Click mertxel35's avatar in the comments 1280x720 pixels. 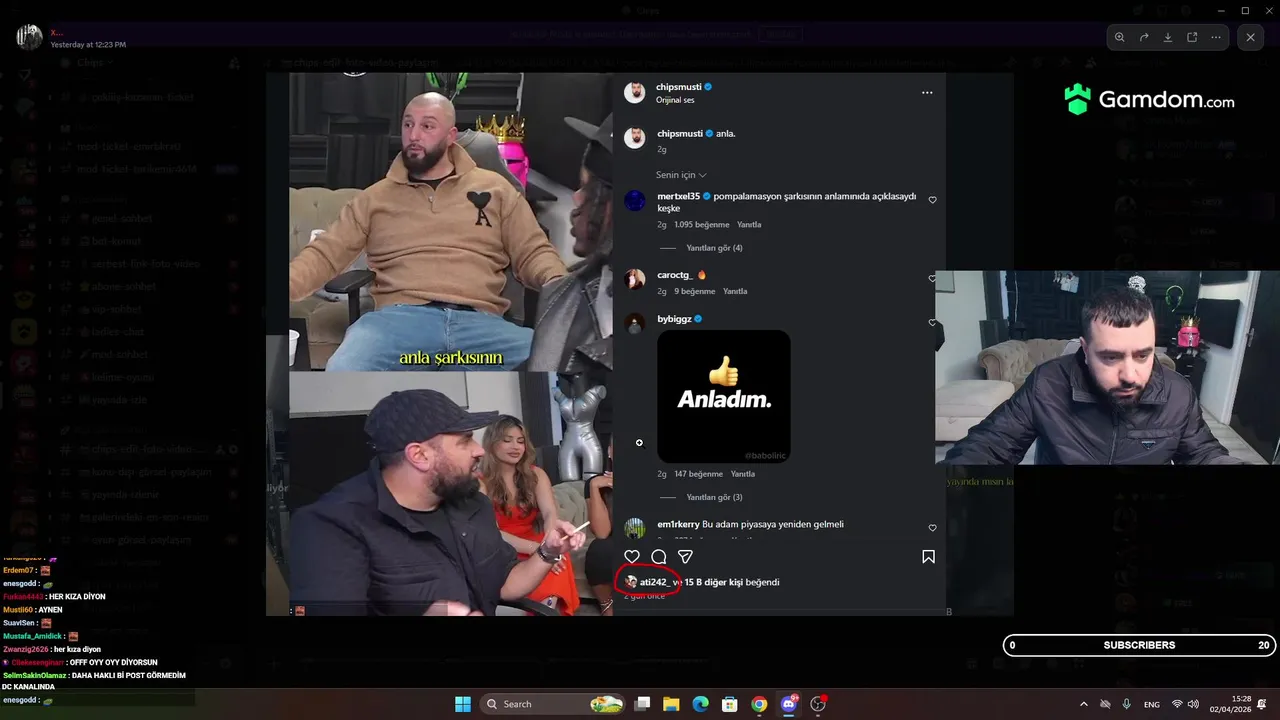[x=635, y=201]
